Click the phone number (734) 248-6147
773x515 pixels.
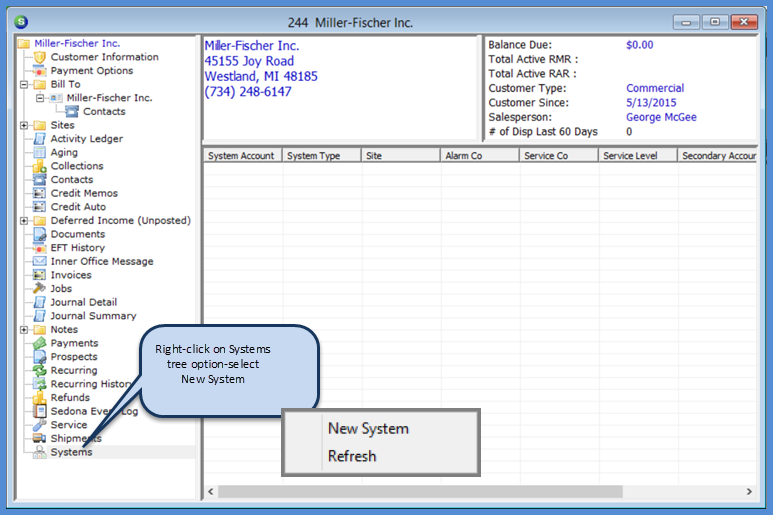click(x=248, y=92)
